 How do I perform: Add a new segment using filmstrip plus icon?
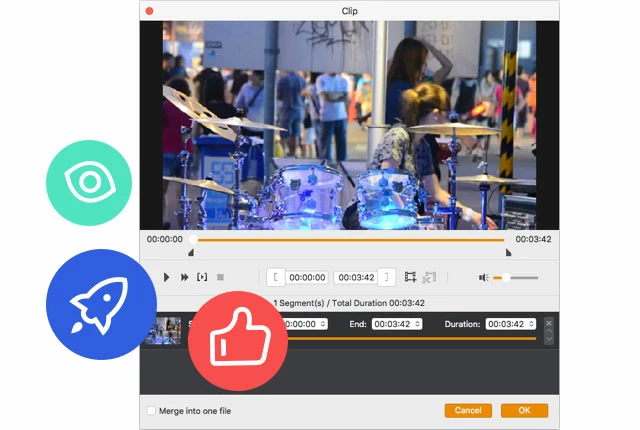point(410,277)
